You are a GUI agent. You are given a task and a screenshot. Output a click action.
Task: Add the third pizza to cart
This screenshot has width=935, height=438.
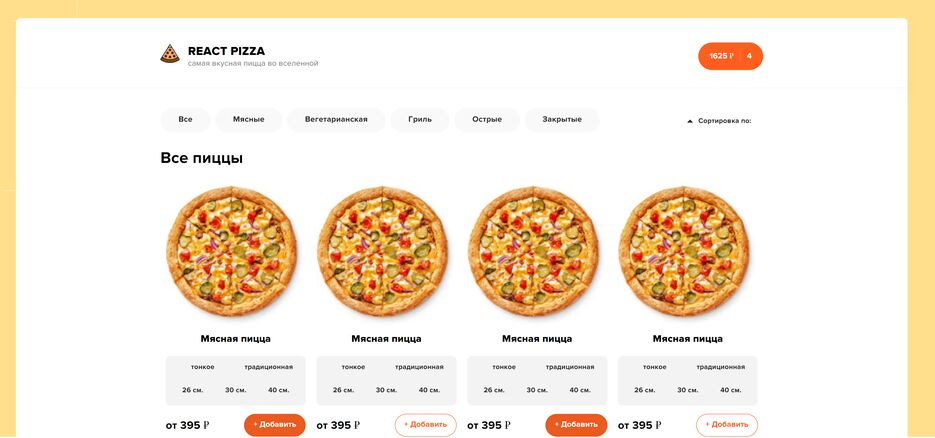click(576, 425)
